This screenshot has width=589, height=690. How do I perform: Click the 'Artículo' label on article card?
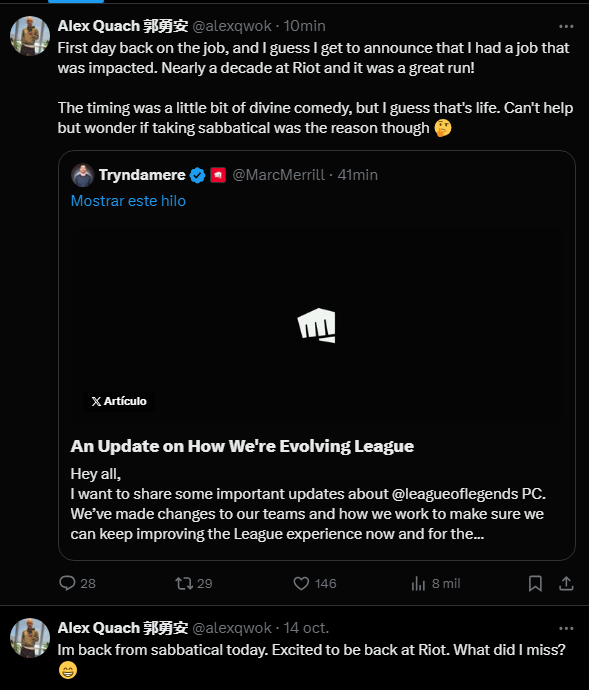[x=119, y=401]
